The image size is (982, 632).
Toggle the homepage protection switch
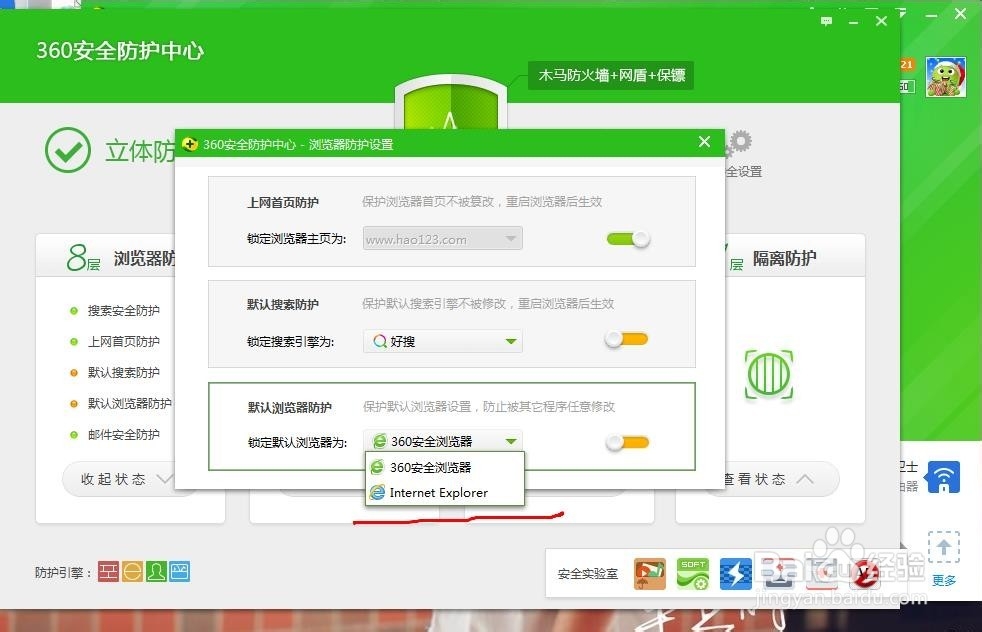coord(628,239)
